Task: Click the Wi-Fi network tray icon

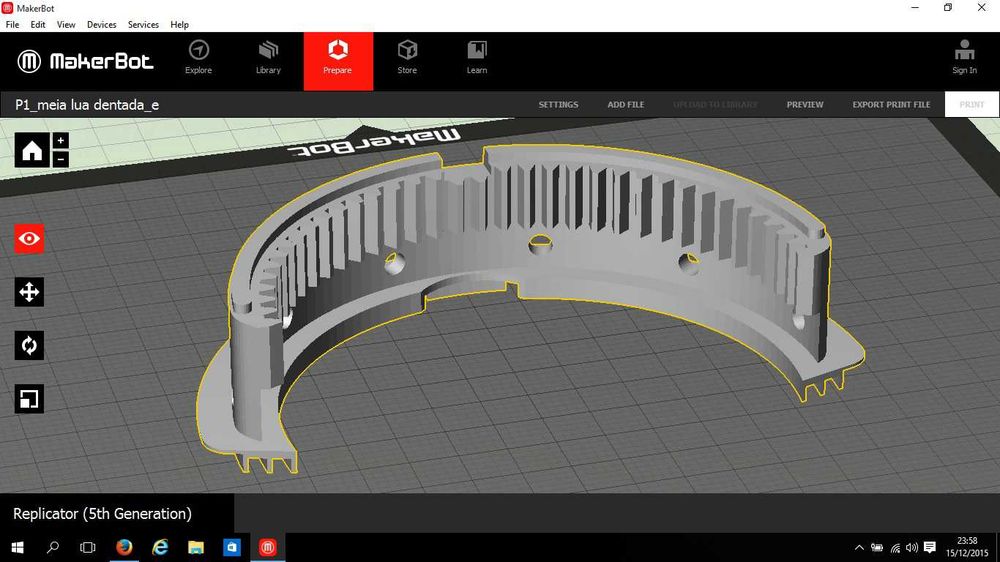Action: click(x=895, y=547)
